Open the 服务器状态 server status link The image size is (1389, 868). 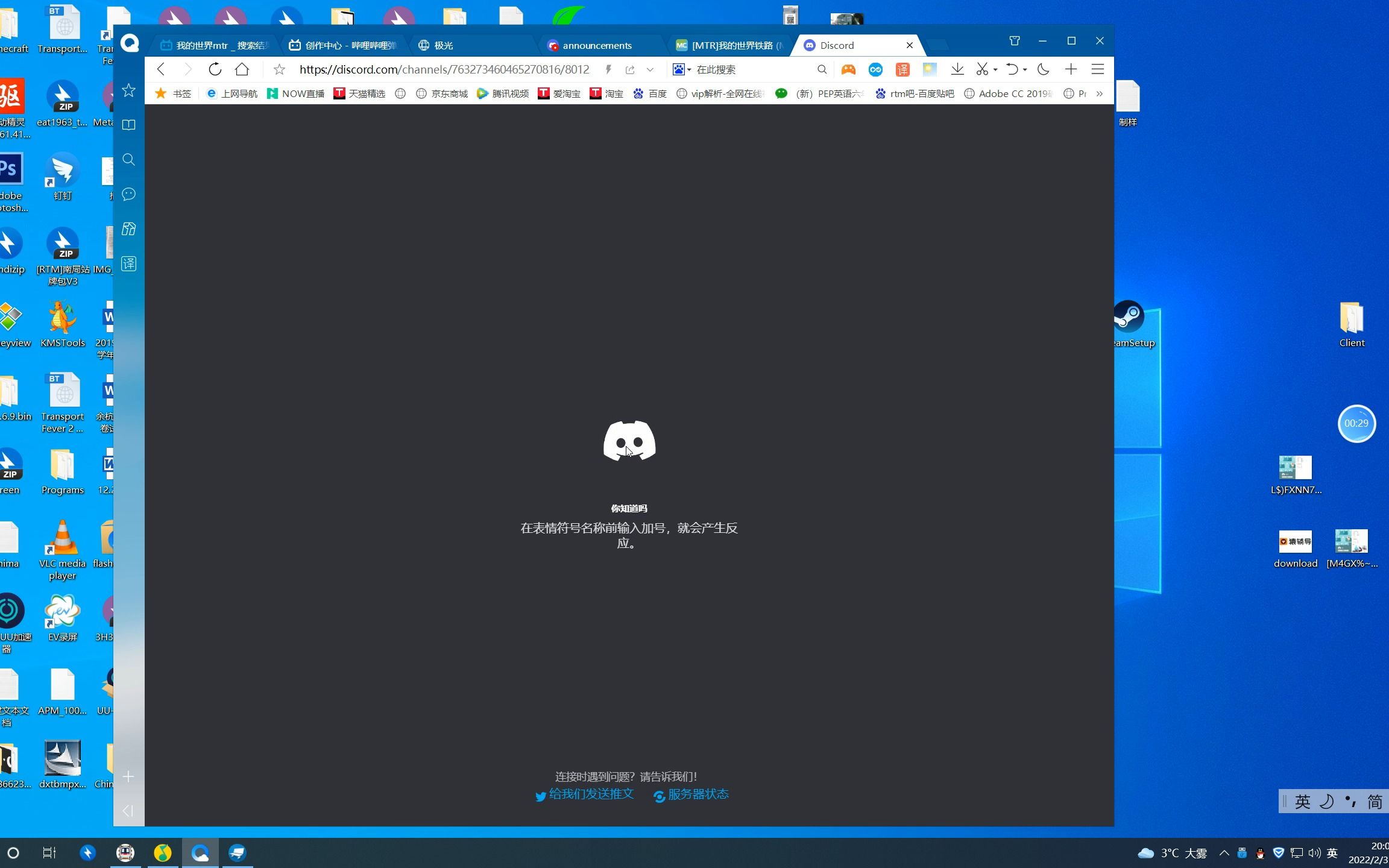tap(698, 794)
